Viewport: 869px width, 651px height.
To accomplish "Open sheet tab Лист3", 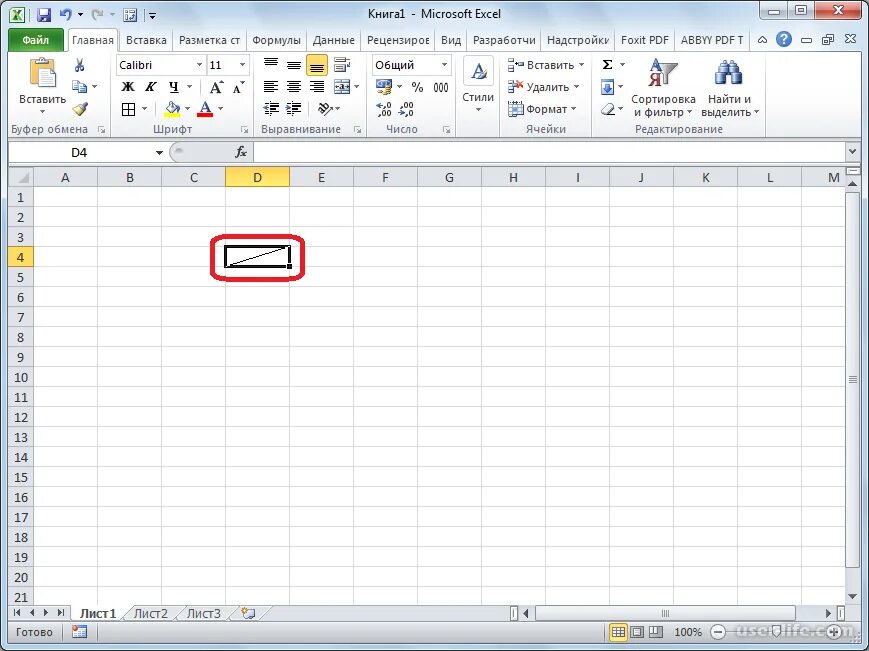I will (203, 613).
